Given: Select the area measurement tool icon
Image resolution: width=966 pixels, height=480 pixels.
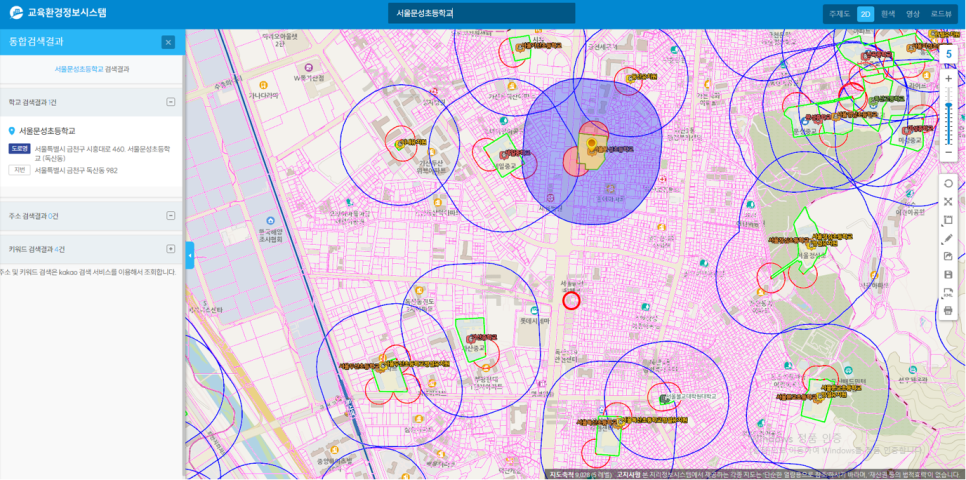Looking at the screenshot, I should (x=948, y=220).
